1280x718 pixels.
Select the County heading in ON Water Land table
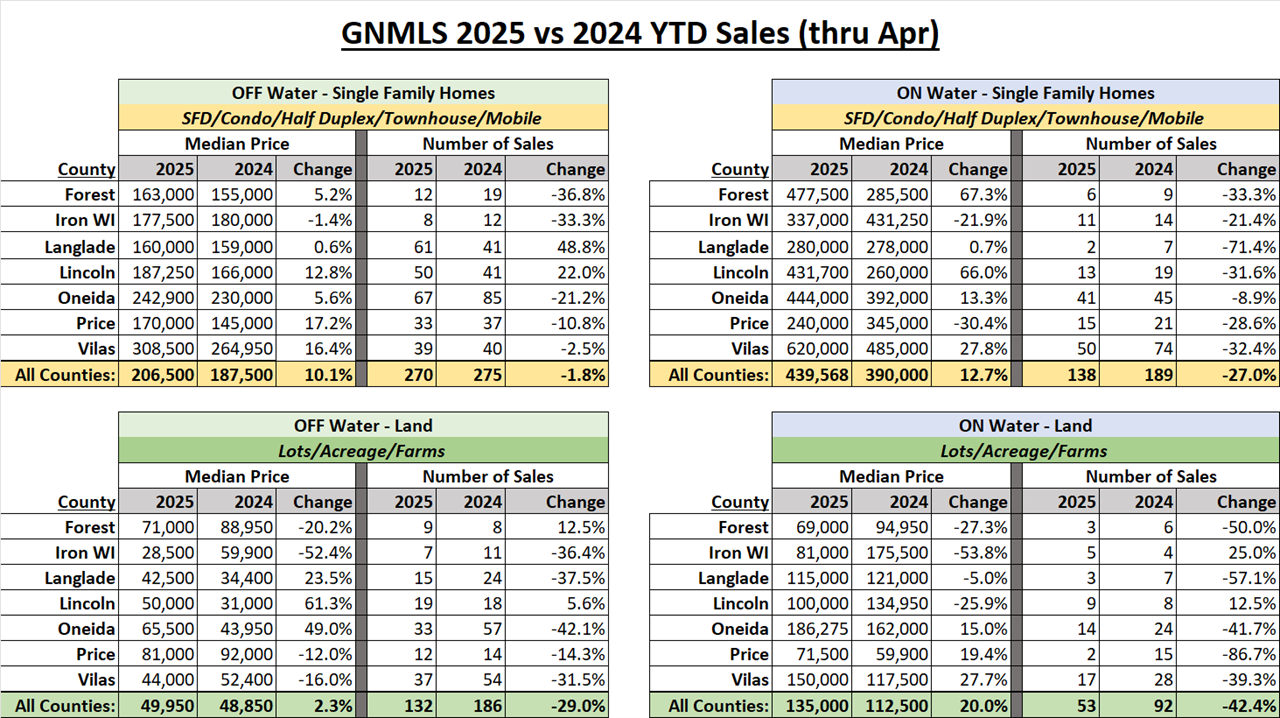[739, 502]
